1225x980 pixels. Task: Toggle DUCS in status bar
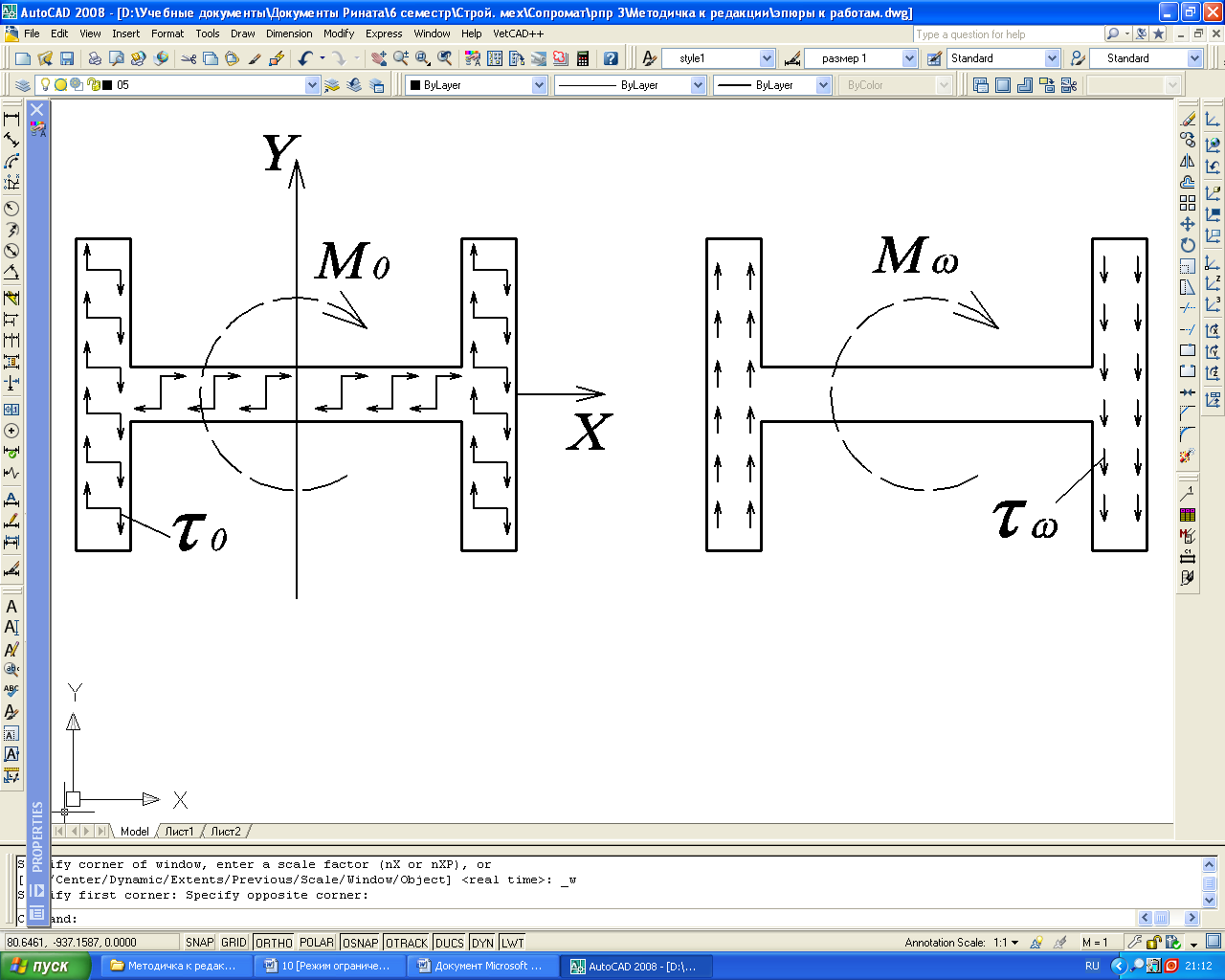(450, 943)
